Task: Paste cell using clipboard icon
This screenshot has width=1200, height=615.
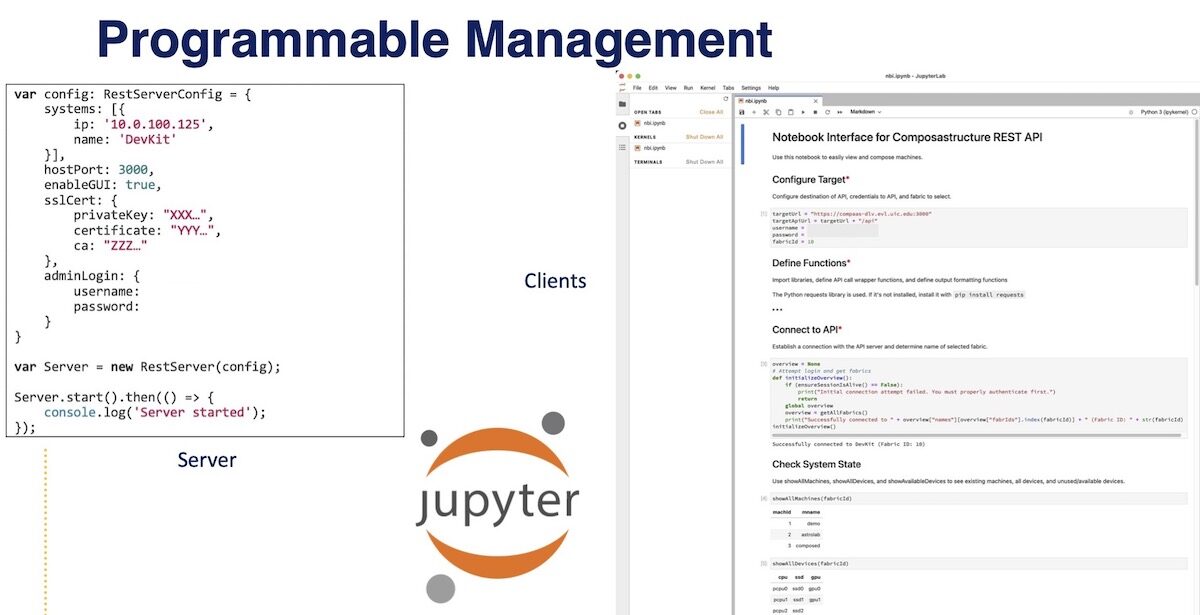Action: point(790,112)
